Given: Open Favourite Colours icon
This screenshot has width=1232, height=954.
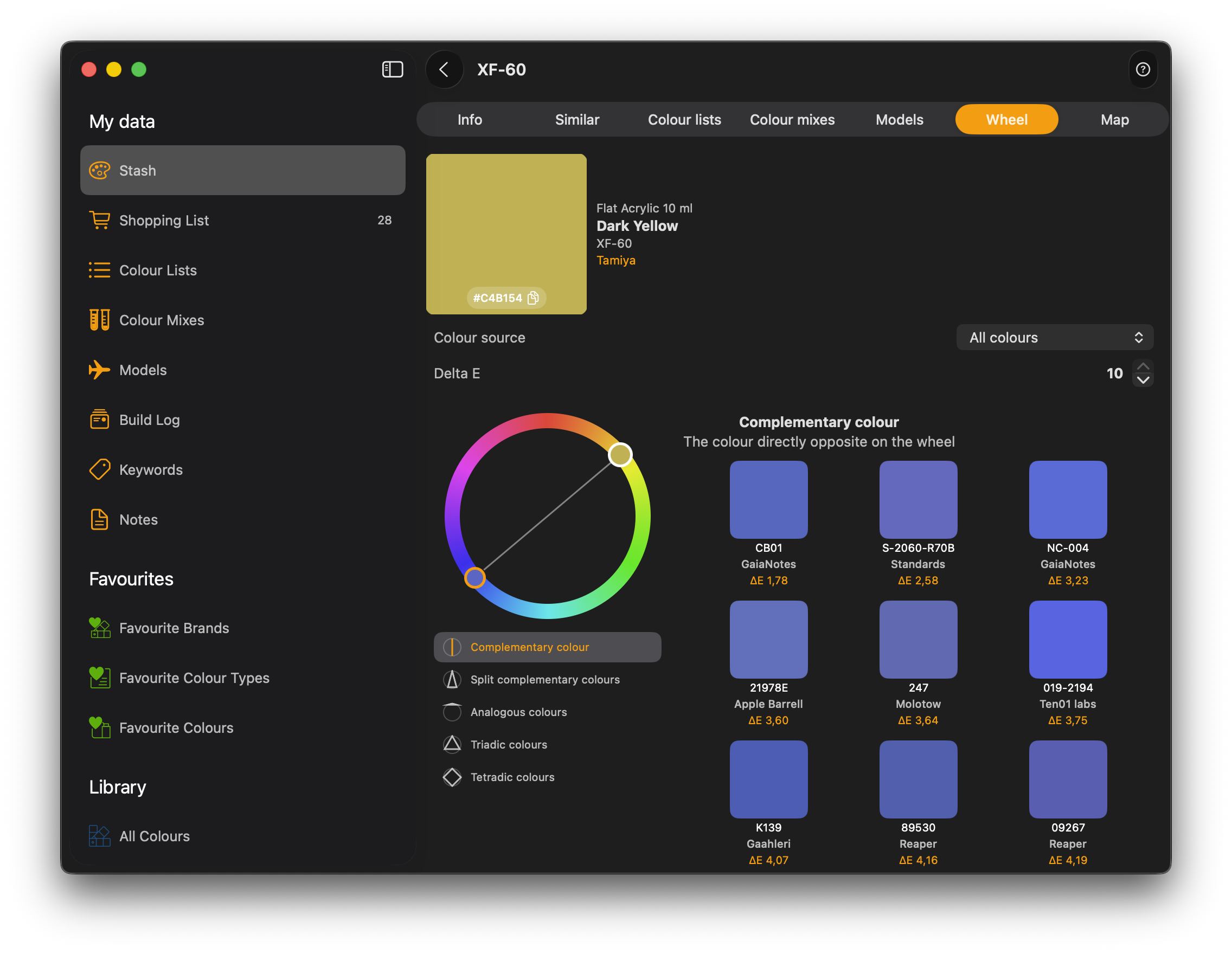Looking at the screenshot, I should [100, 727].
